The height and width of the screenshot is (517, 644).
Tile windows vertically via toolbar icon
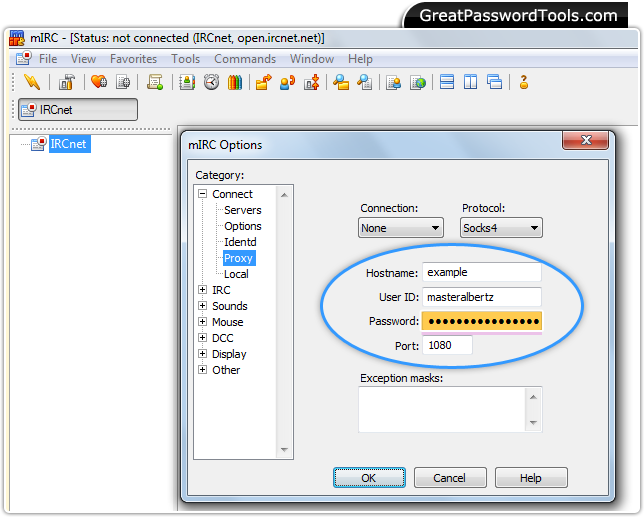[470, 82]
